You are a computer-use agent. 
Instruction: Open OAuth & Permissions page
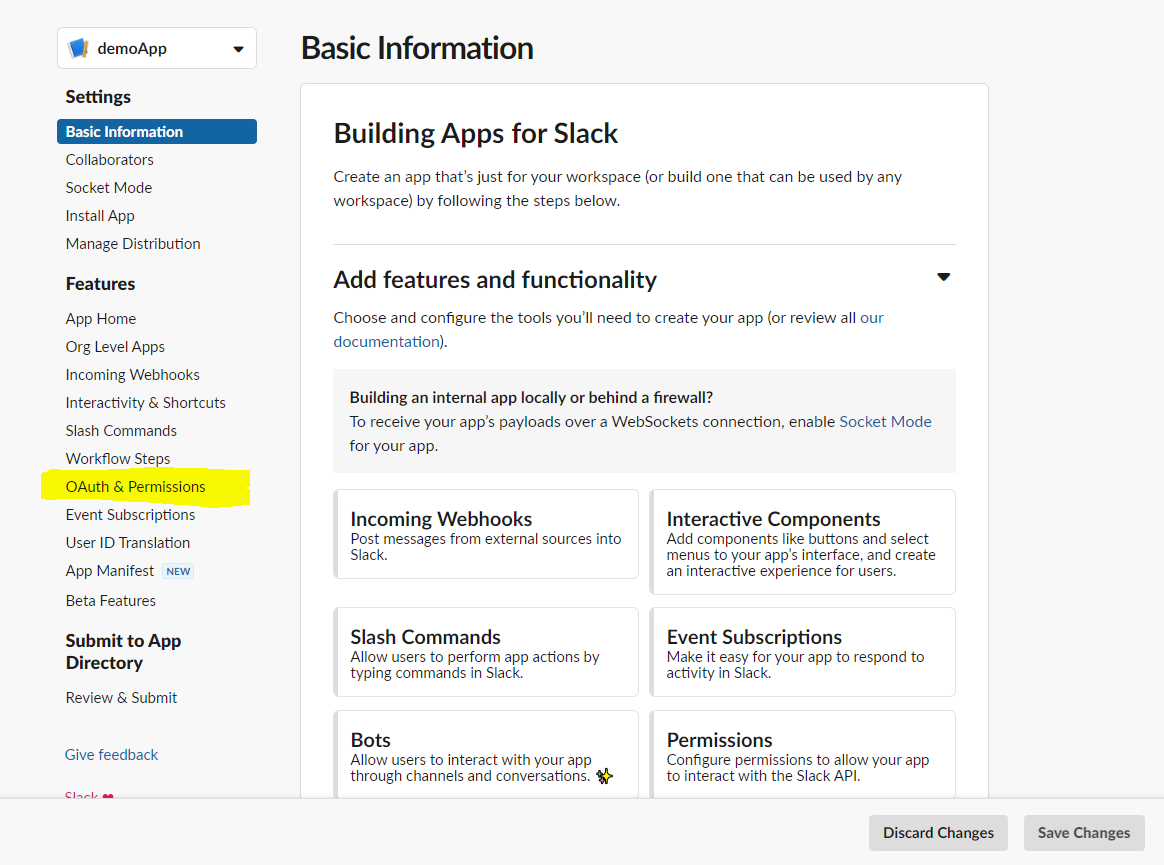(x=135, y=487)
